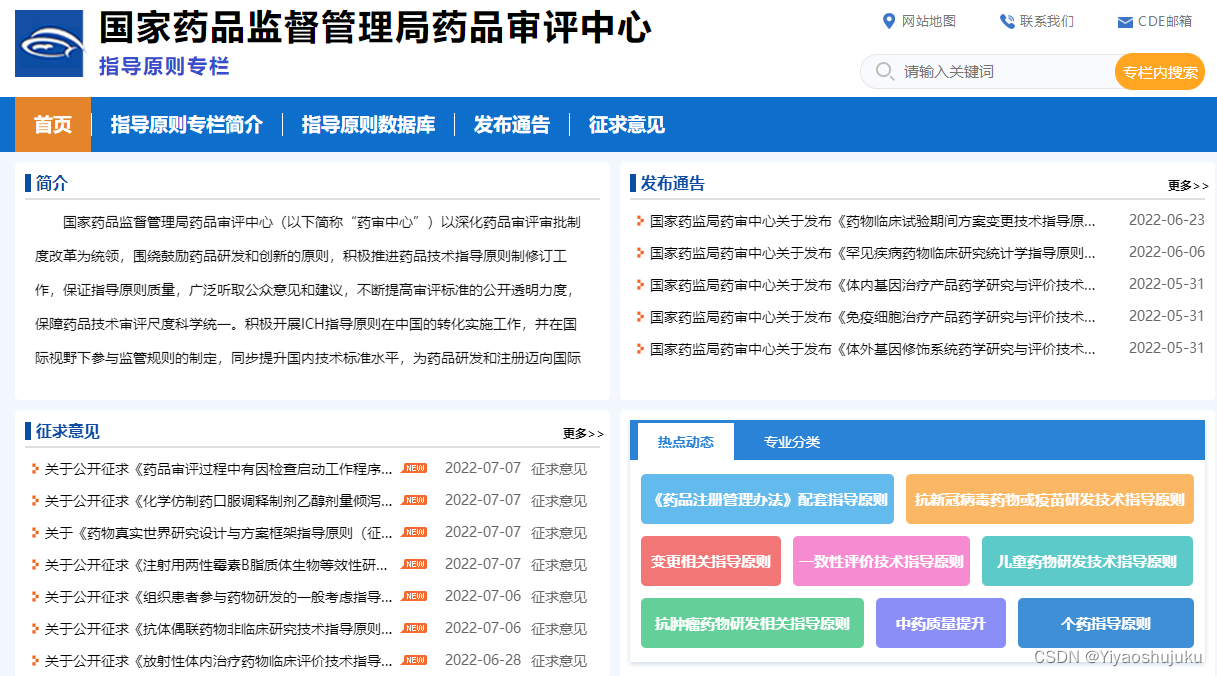Open notice 《罕见疾病药物临床研究统计学指导原则...

click(872, 253)
